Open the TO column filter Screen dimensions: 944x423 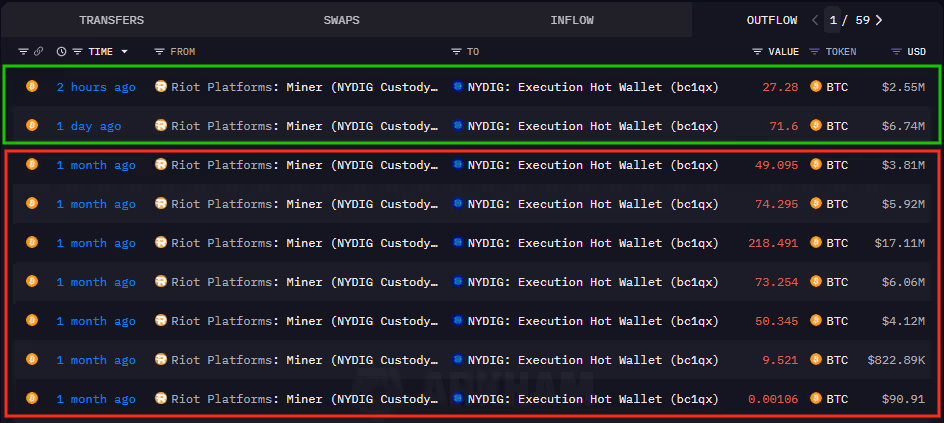click(456, 52)
